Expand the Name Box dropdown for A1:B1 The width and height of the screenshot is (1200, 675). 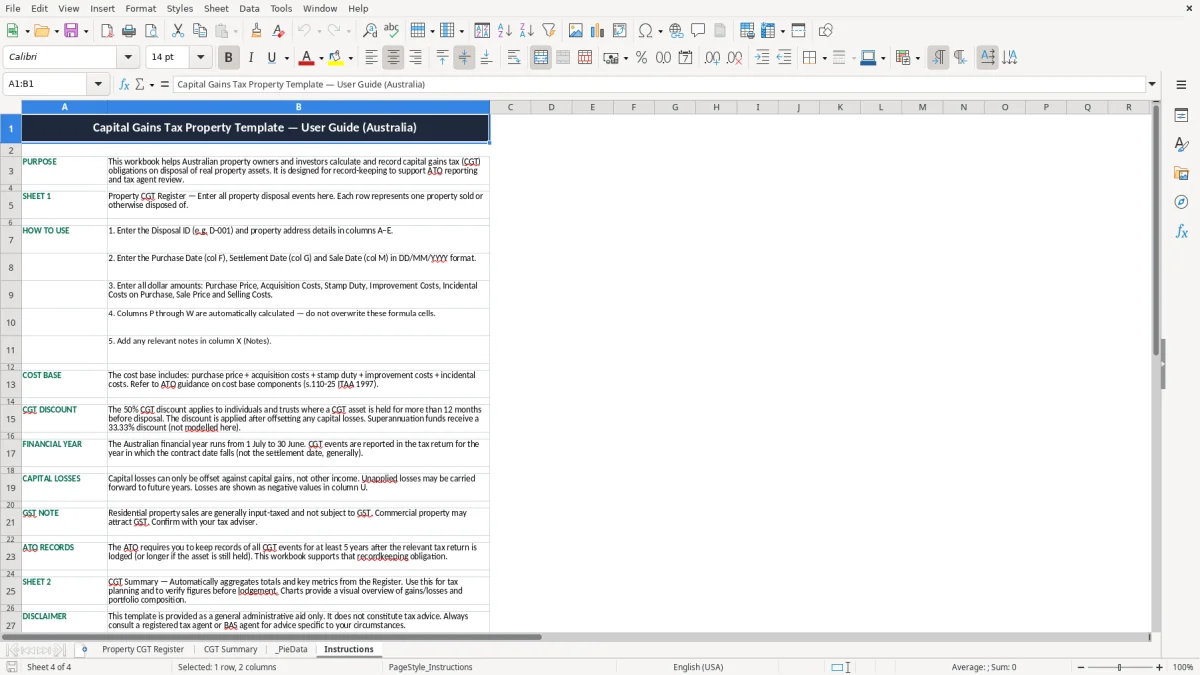click(98, 85)
